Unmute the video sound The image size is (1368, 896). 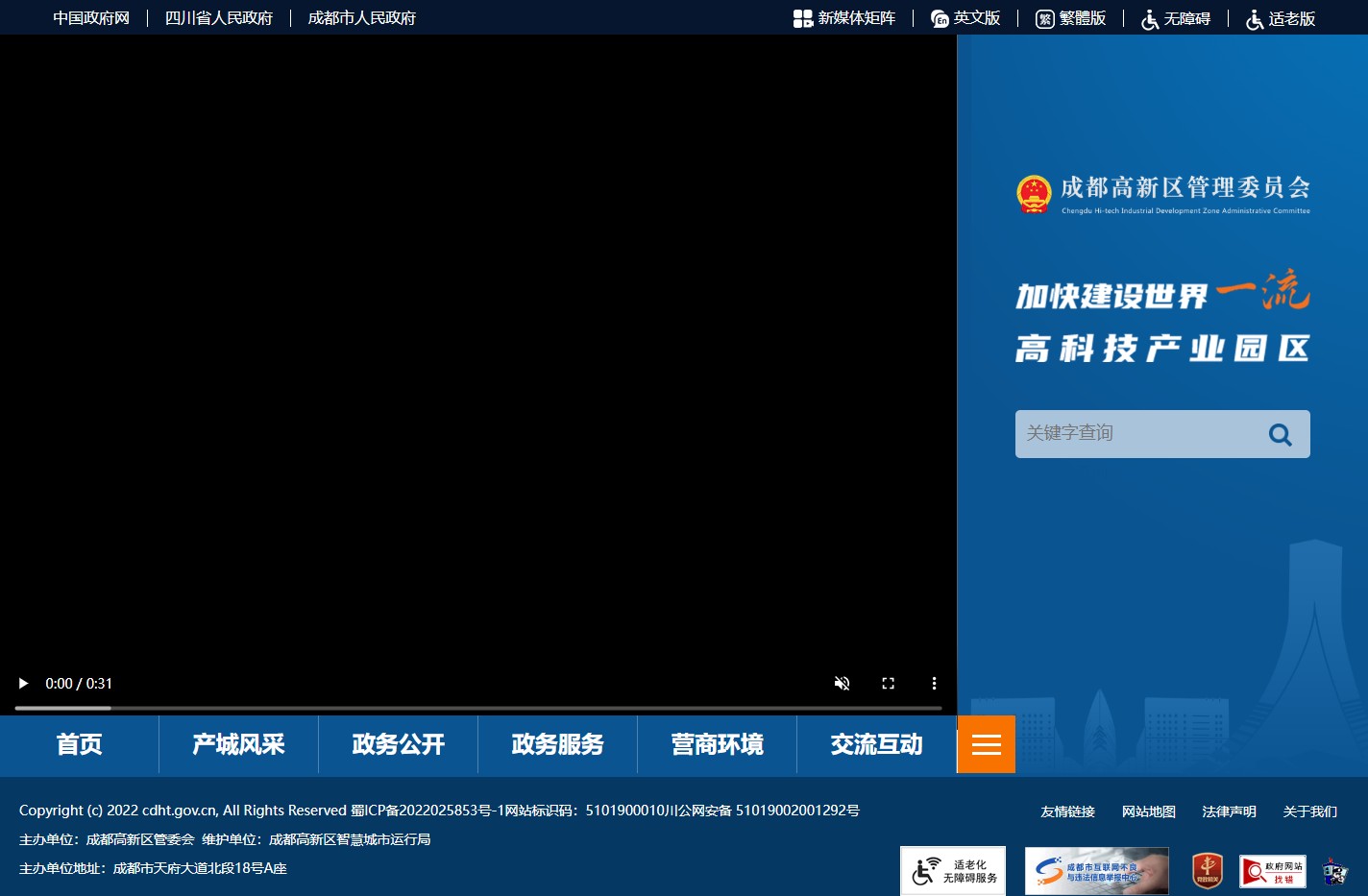[x=842, y=684]
